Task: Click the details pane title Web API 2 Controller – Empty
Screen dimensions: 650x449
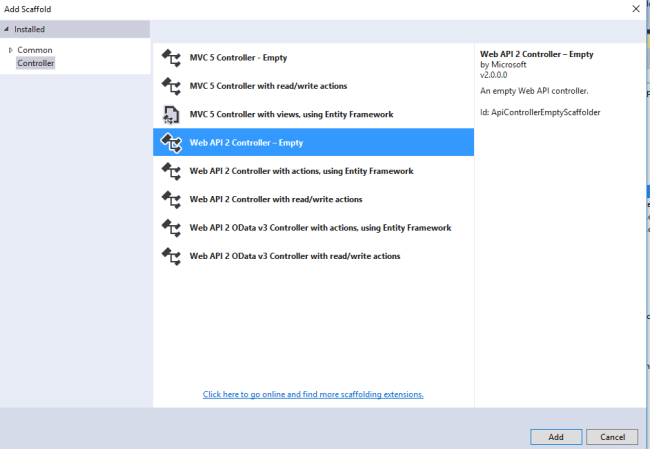Action: coord(537,54)
